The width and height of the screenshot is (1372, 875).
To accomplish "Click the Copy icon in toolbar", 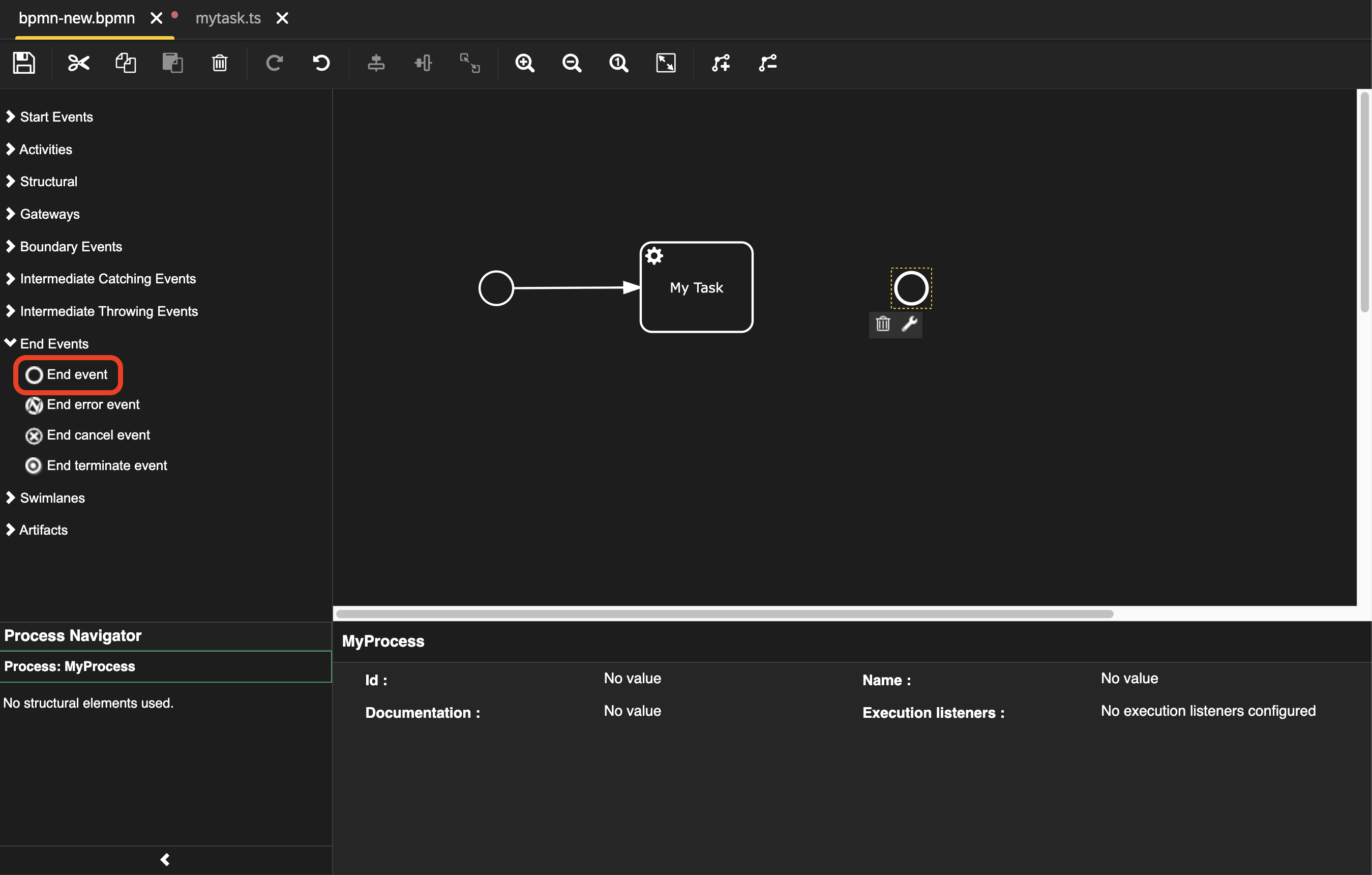I will pyautogui.click(x=125, y=63).
